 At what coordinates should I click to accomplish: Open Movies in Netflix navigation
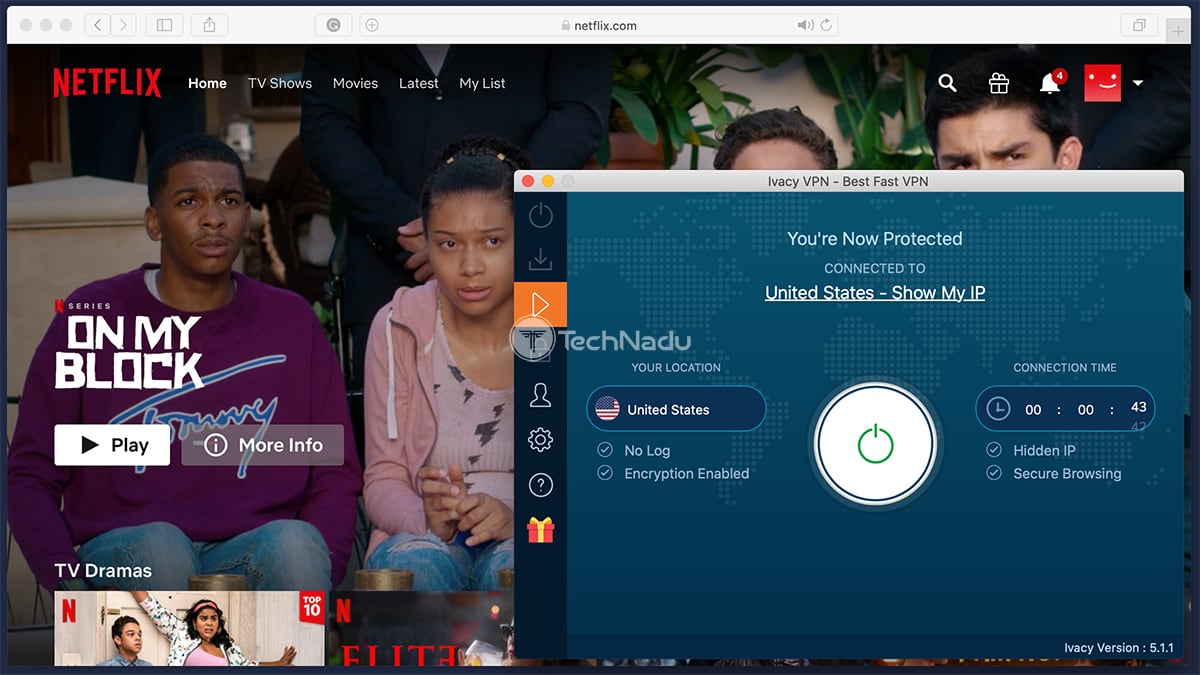[x=355, y=83]
